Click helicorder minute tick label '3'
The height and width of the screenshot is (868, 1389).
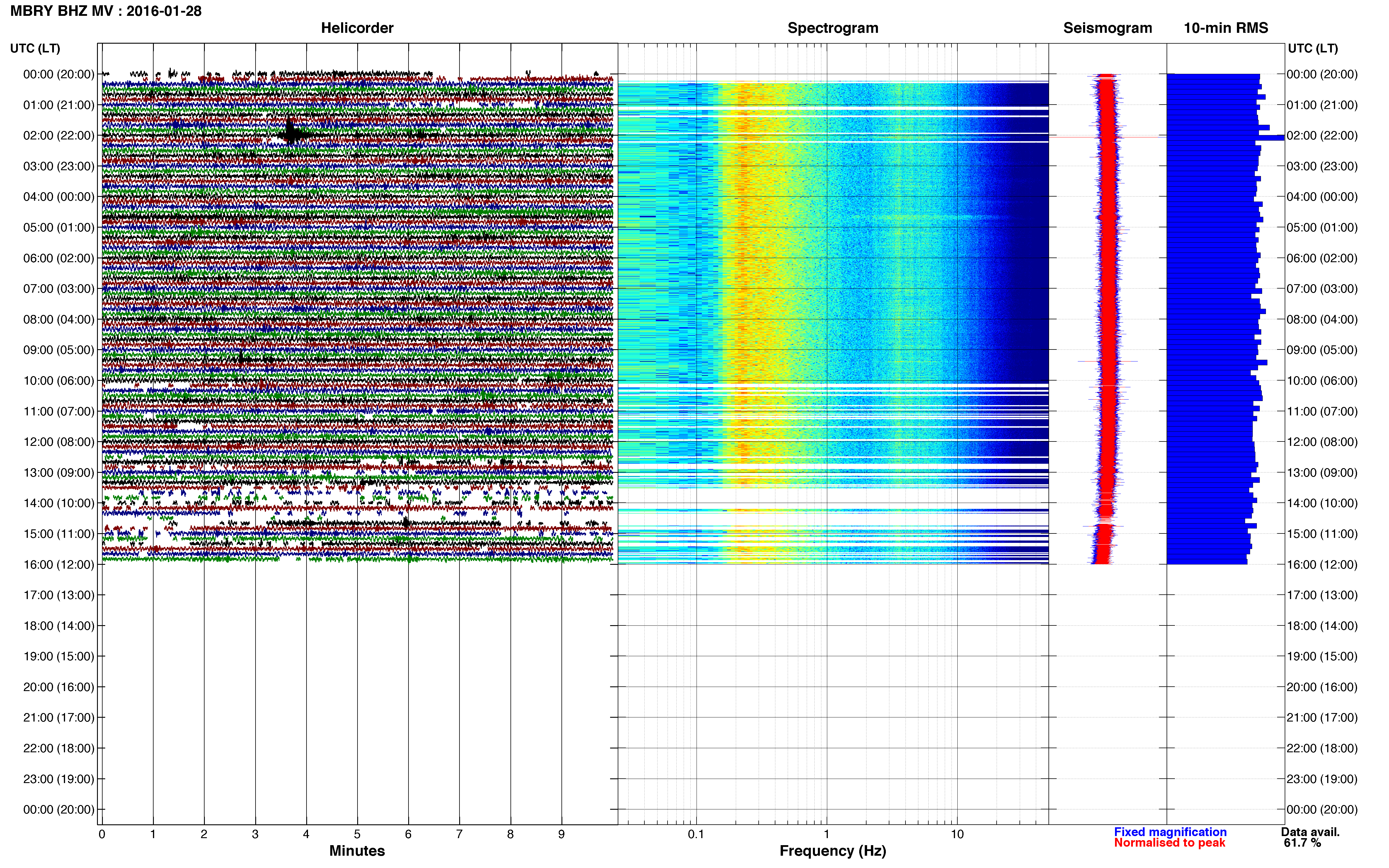(255, 834)
